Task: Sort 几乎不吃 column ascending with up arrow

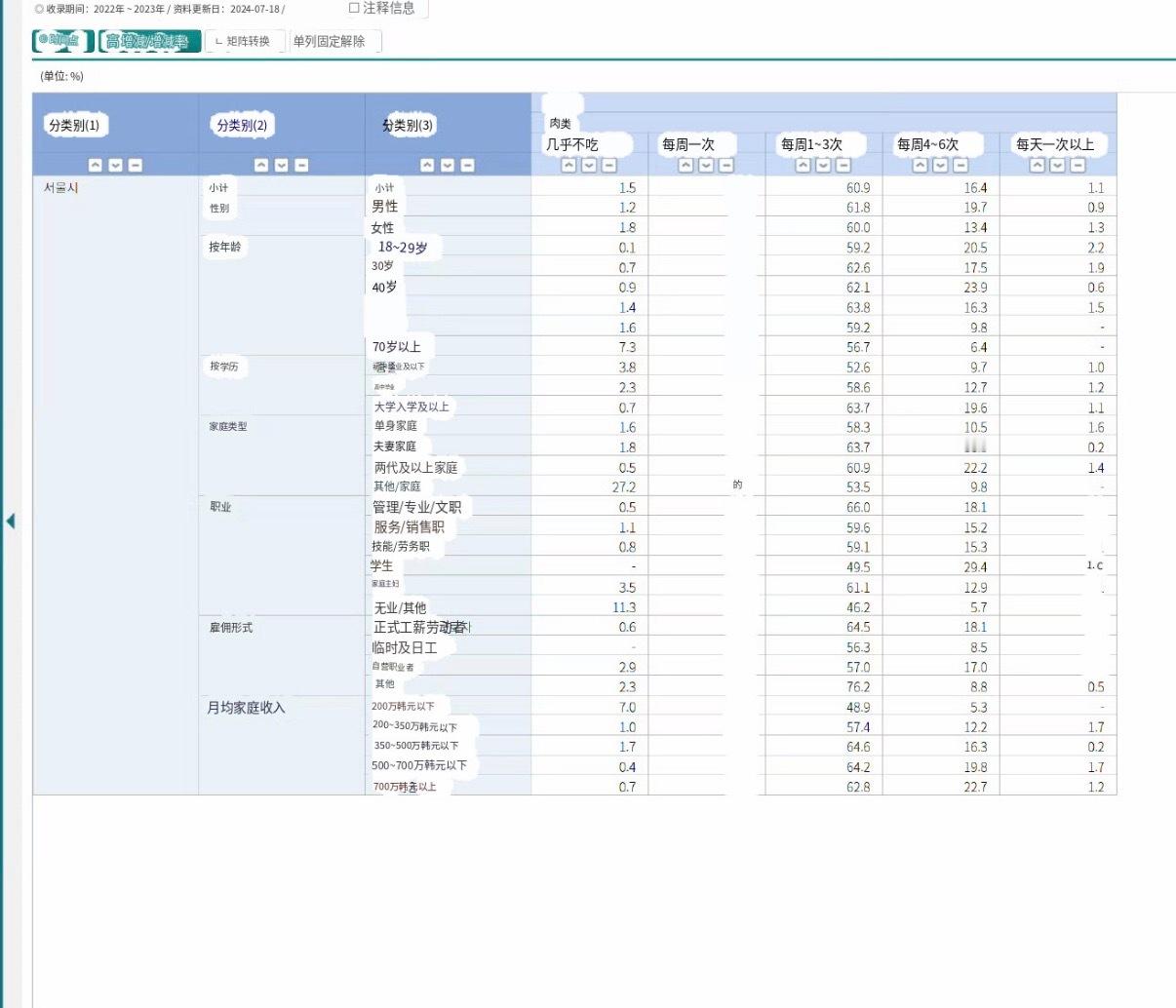Action: [x=568, y=165]
